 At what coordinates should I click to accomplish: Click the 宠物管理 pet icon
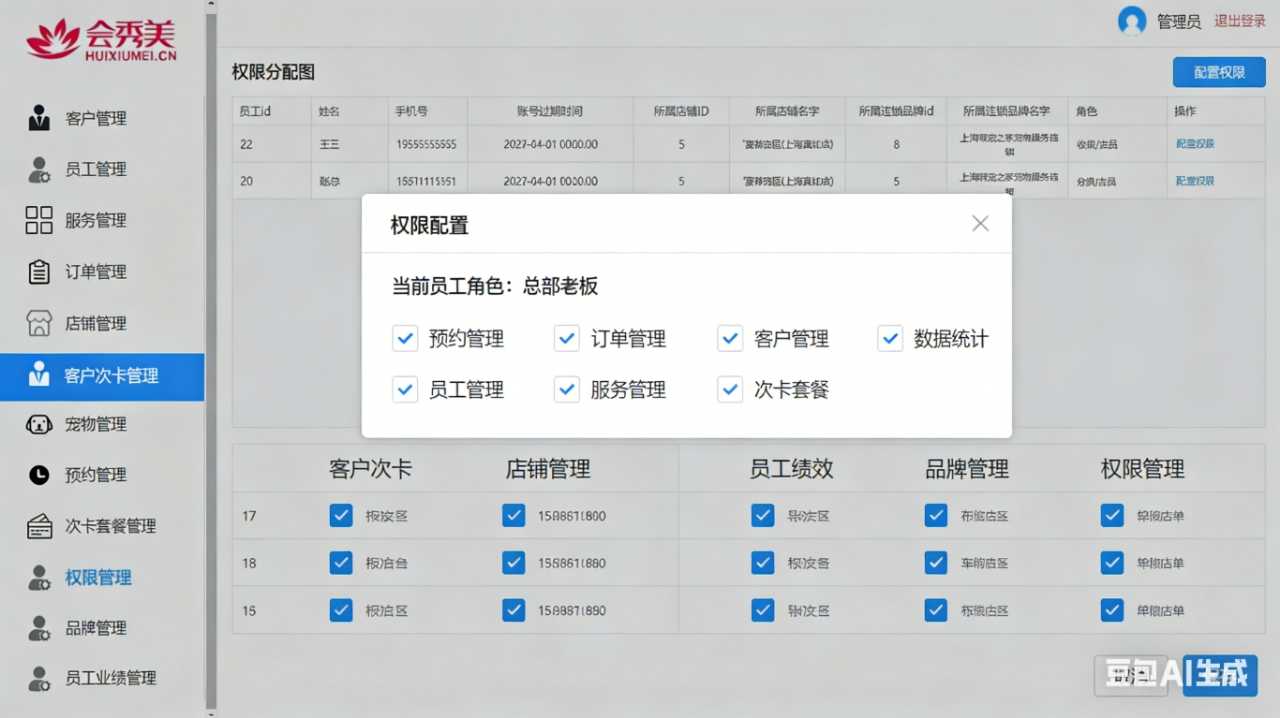[x=39, y=425]
